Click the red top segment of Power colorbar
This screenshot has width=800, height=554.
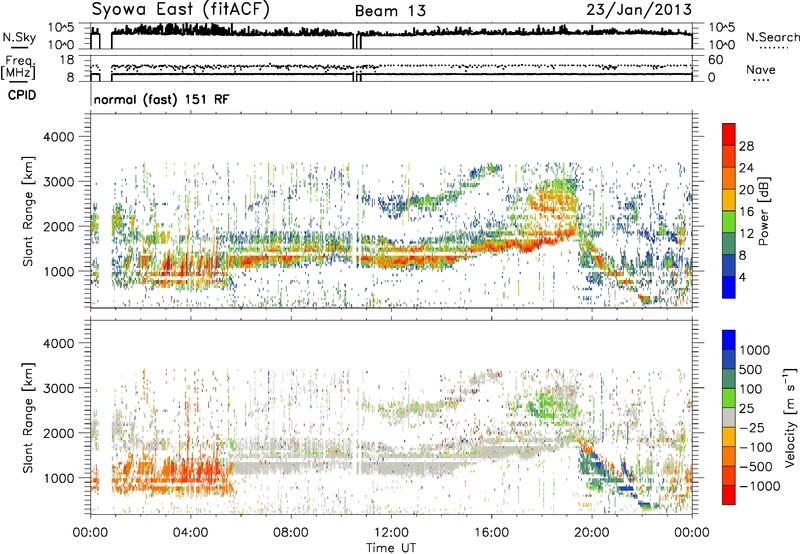pyautogui.click(x=729, y=135)
